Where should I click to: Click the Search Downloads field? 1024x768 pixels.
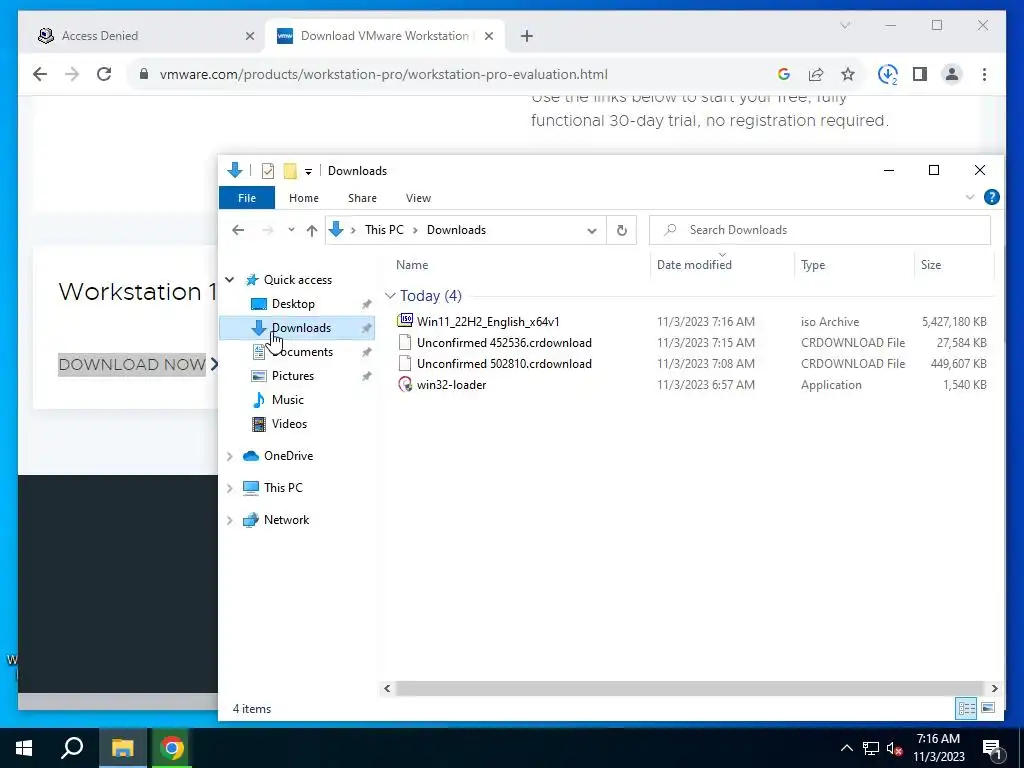pyautogui.click(x=820, y=230)
